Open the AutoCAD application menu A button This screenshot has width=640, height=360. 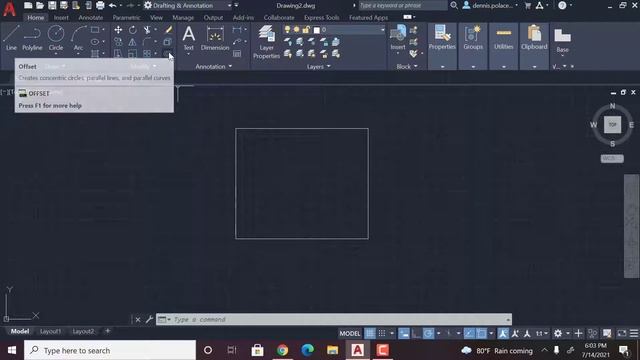(9, 8)
